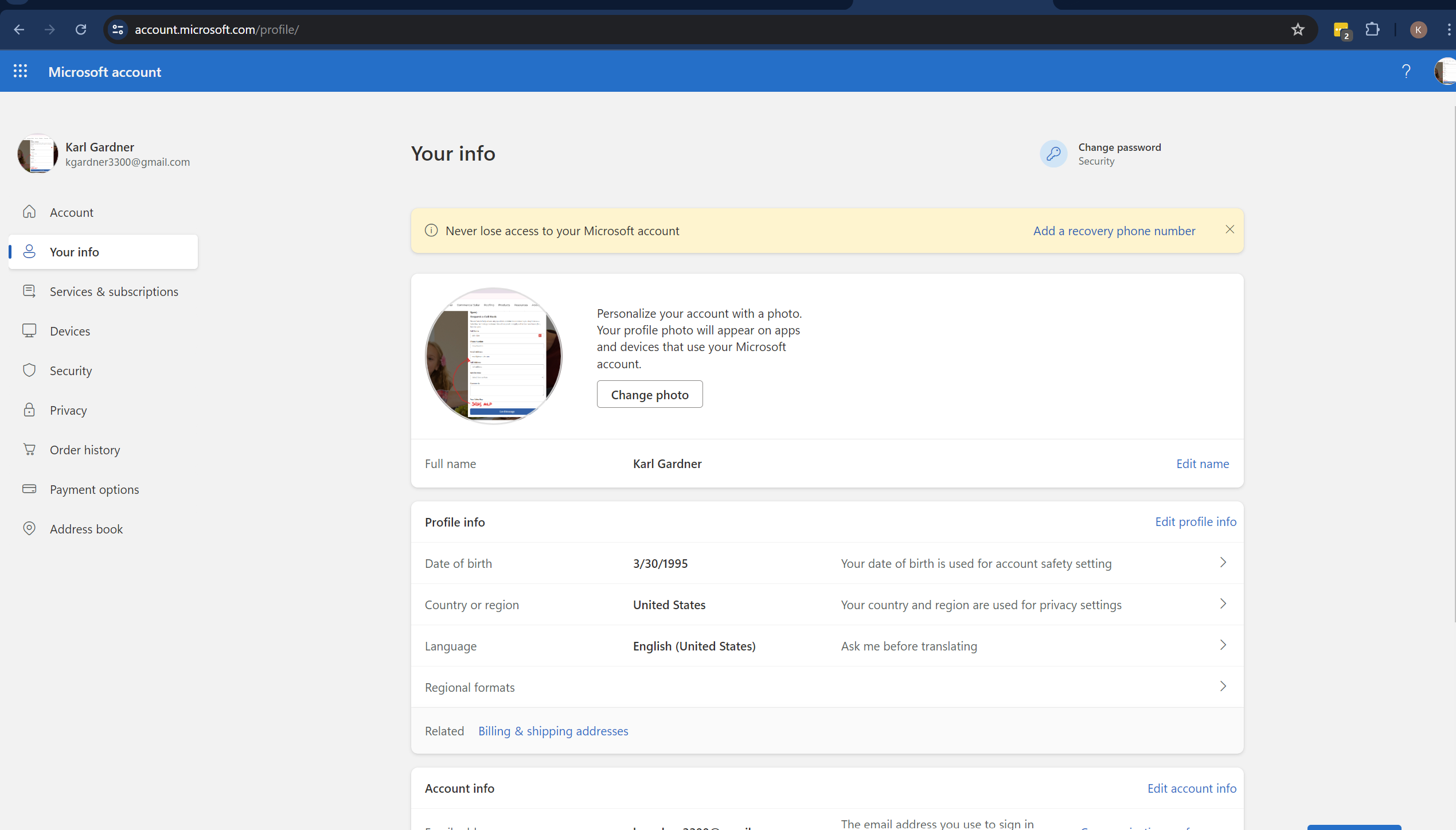Click the browser forward arrow
The image size is (1456, 830).
(50, 29)
